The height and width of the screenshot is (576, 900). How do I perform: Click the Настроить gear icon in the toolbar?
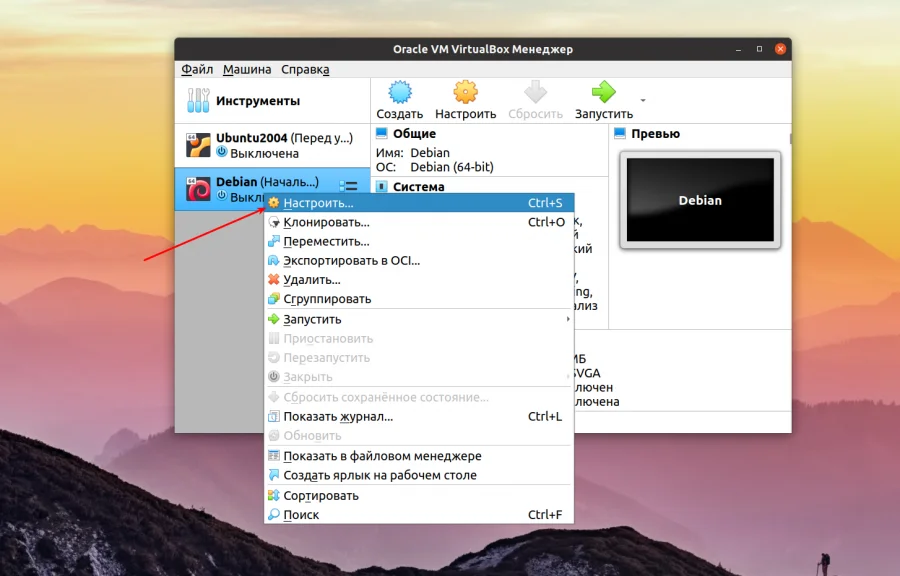466,94
